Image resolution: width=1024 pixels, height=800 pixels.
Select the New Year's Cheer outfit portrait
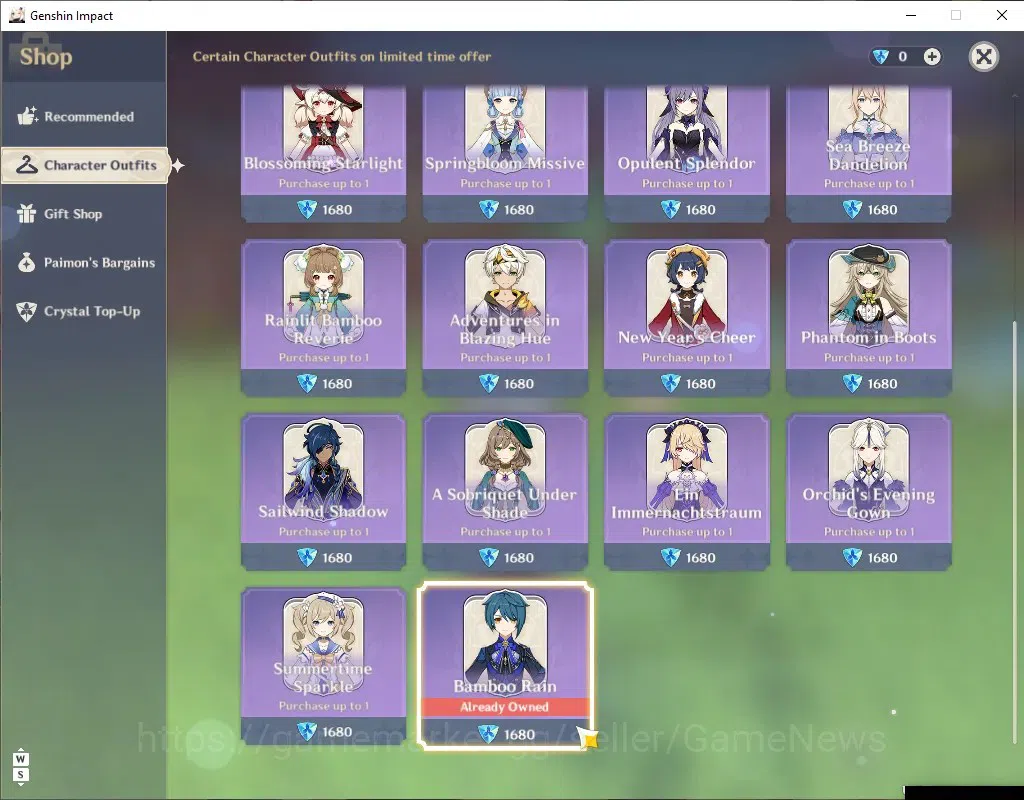687,295
